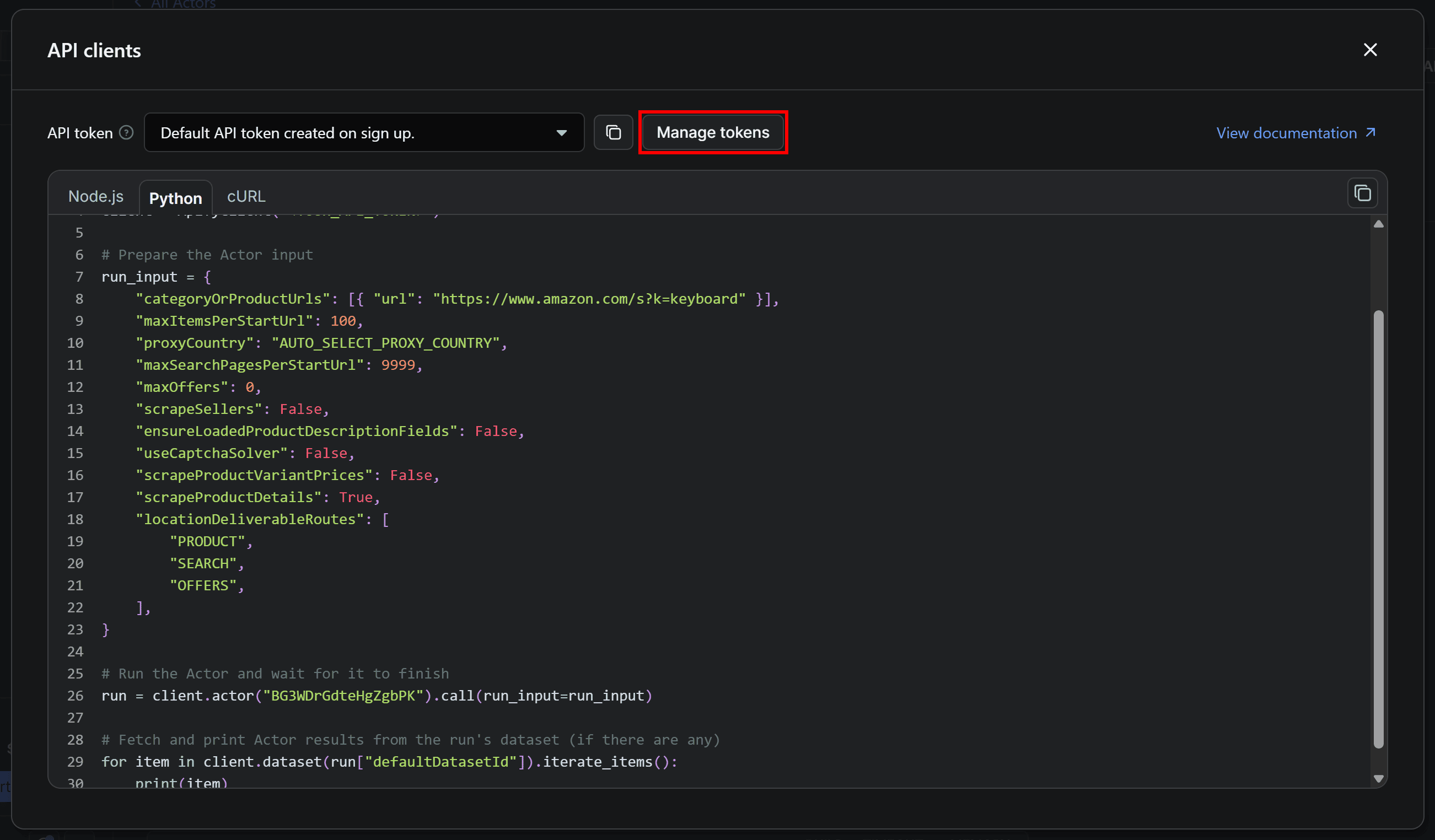Copy the Python code snippet to clipboard
Image resolution: width=1435 pixels, height=840 pixels.
pos(1362,193)
